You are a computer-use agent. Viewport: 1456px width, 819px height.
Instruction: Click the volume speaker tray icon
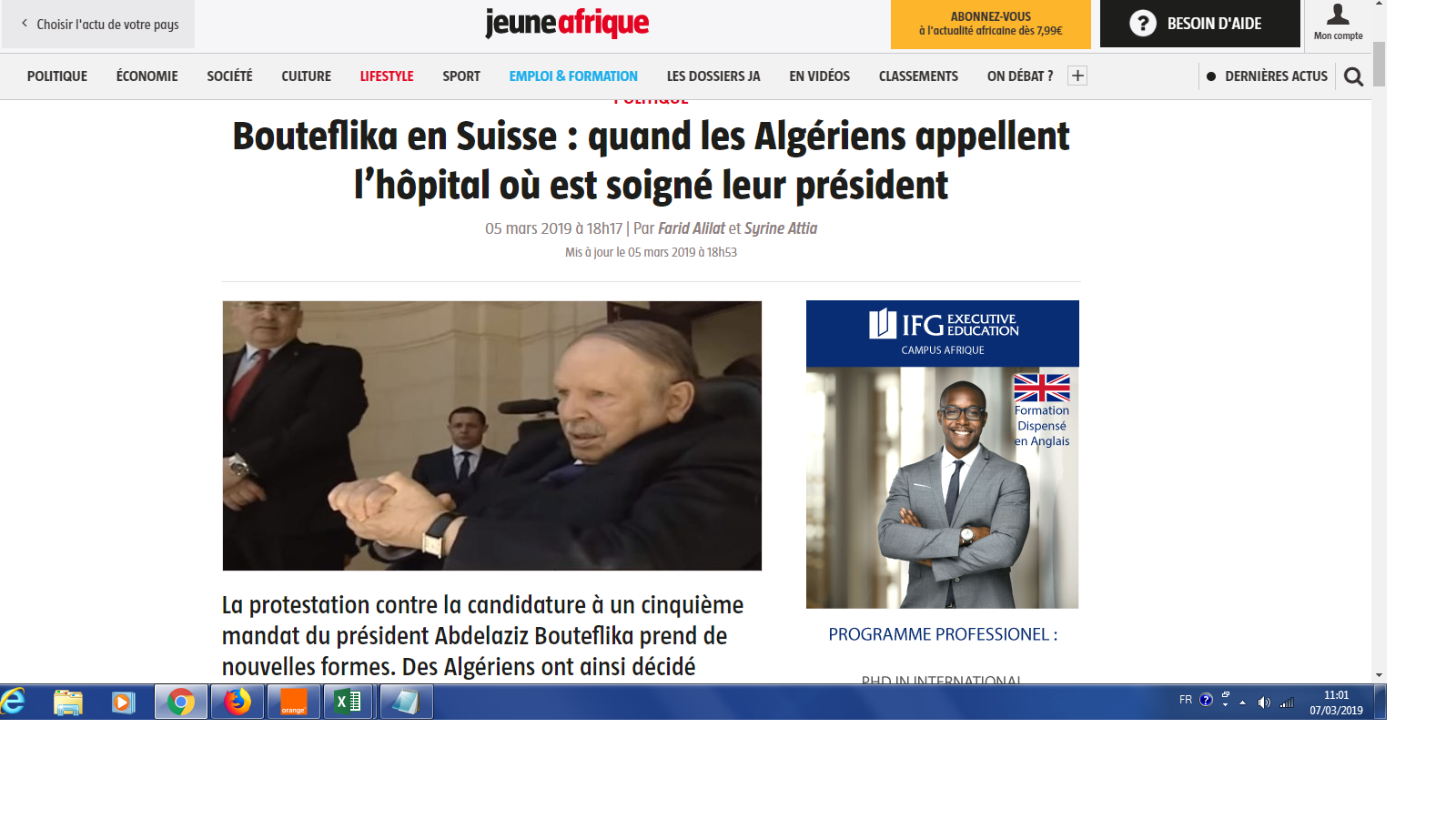[1264, 702]
